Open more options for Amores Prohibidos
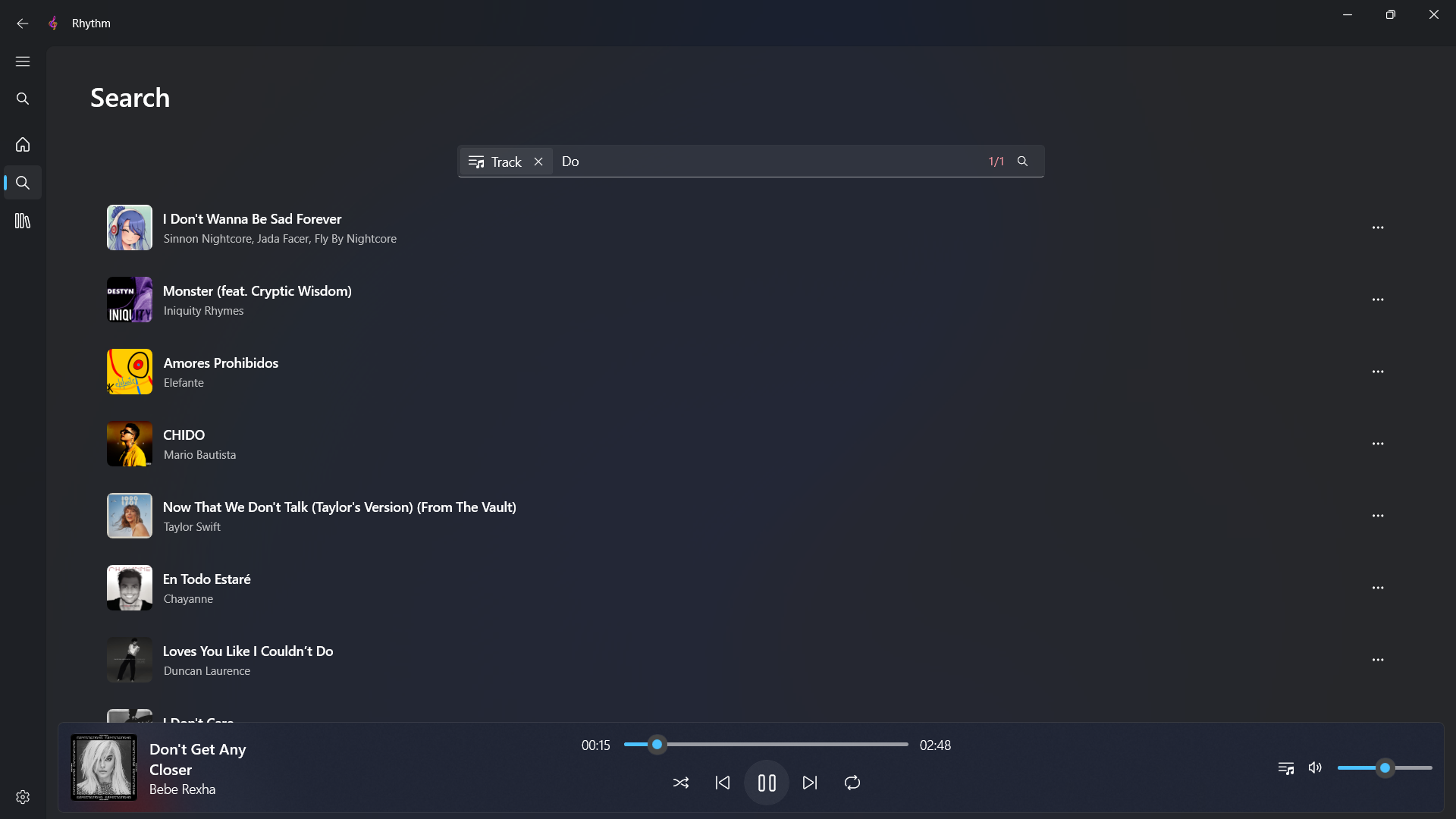 (x=1377, y=372)
